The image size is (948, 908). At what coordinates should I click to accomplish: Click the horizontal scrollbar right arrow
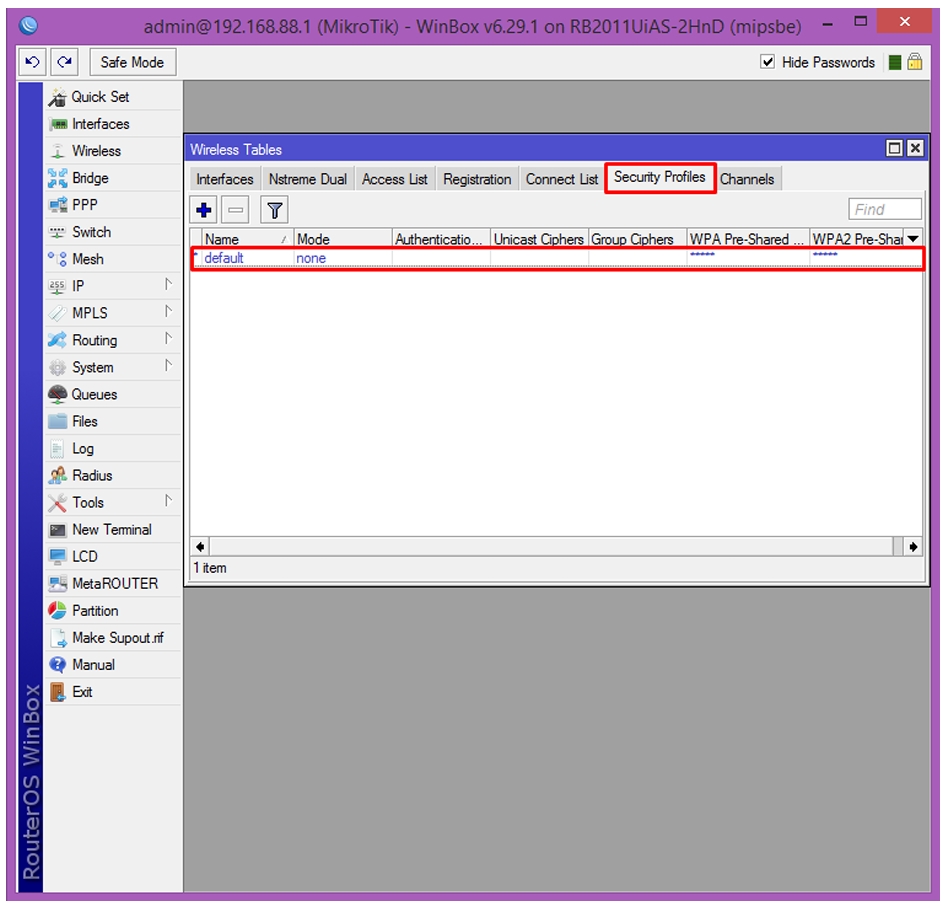(913, 547)
